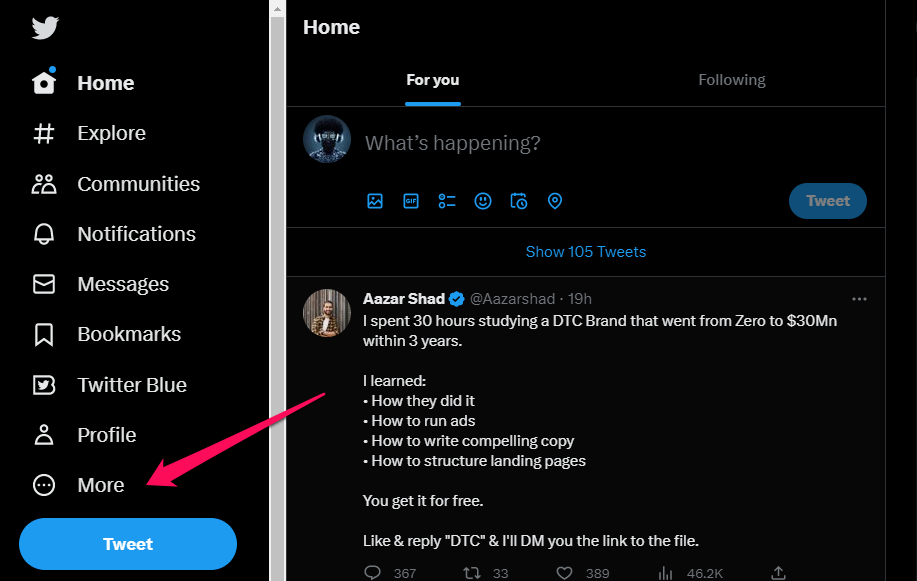Share the tweet via upload icon
This screenshot has height=581, width=917.
pyautogui.click(x=778, y=573)
